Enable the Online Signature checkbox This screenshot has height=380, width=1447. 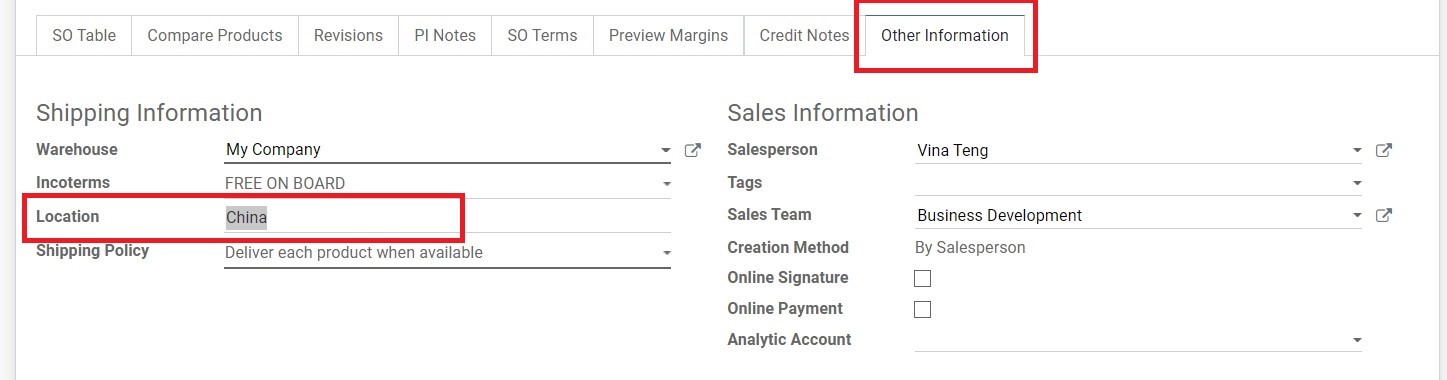coord(923,278)
